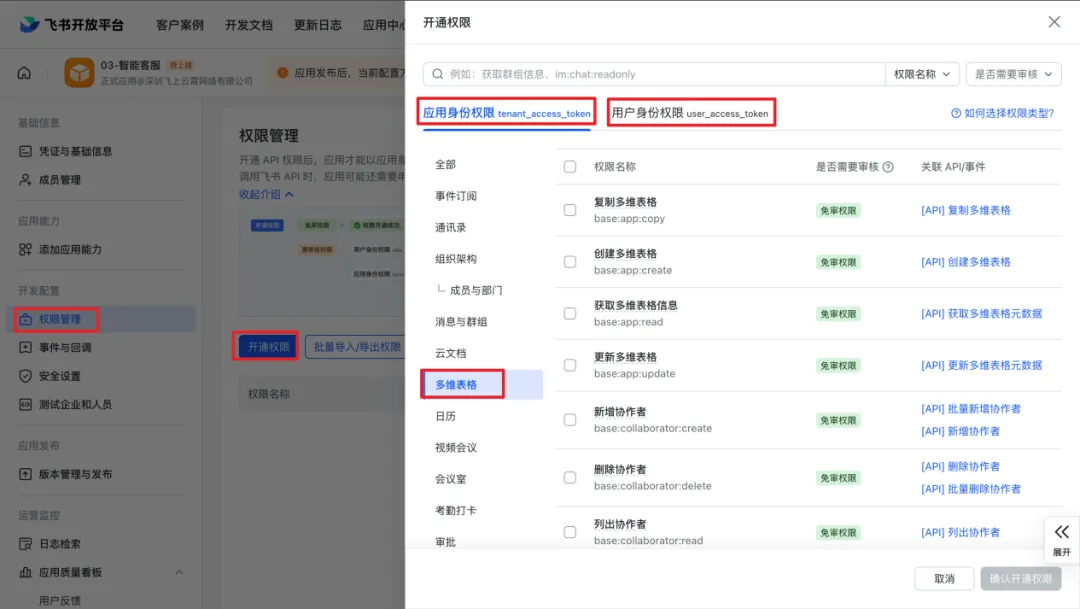
Task: Click the search magnifier icon in dialog
Action: pyautogui.click(x=437, y=74)
